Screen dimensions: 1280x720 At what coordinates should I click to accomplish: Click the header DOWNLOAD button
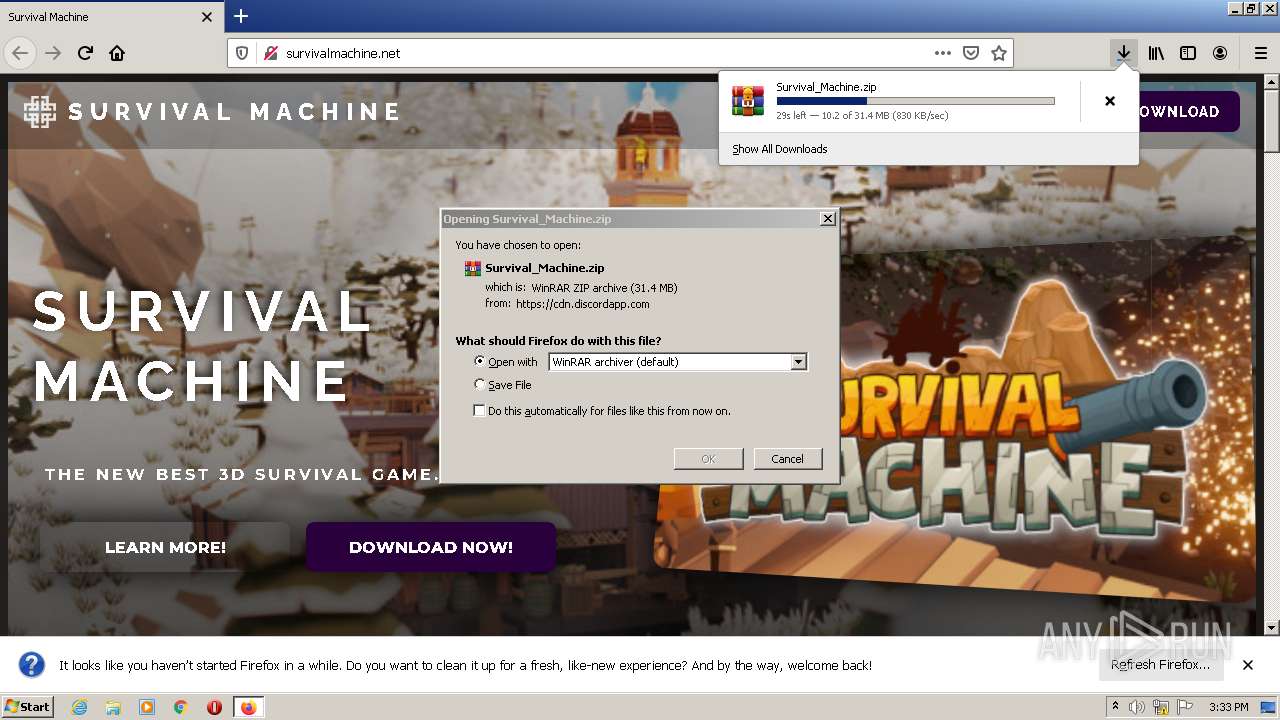point(1189,111)
